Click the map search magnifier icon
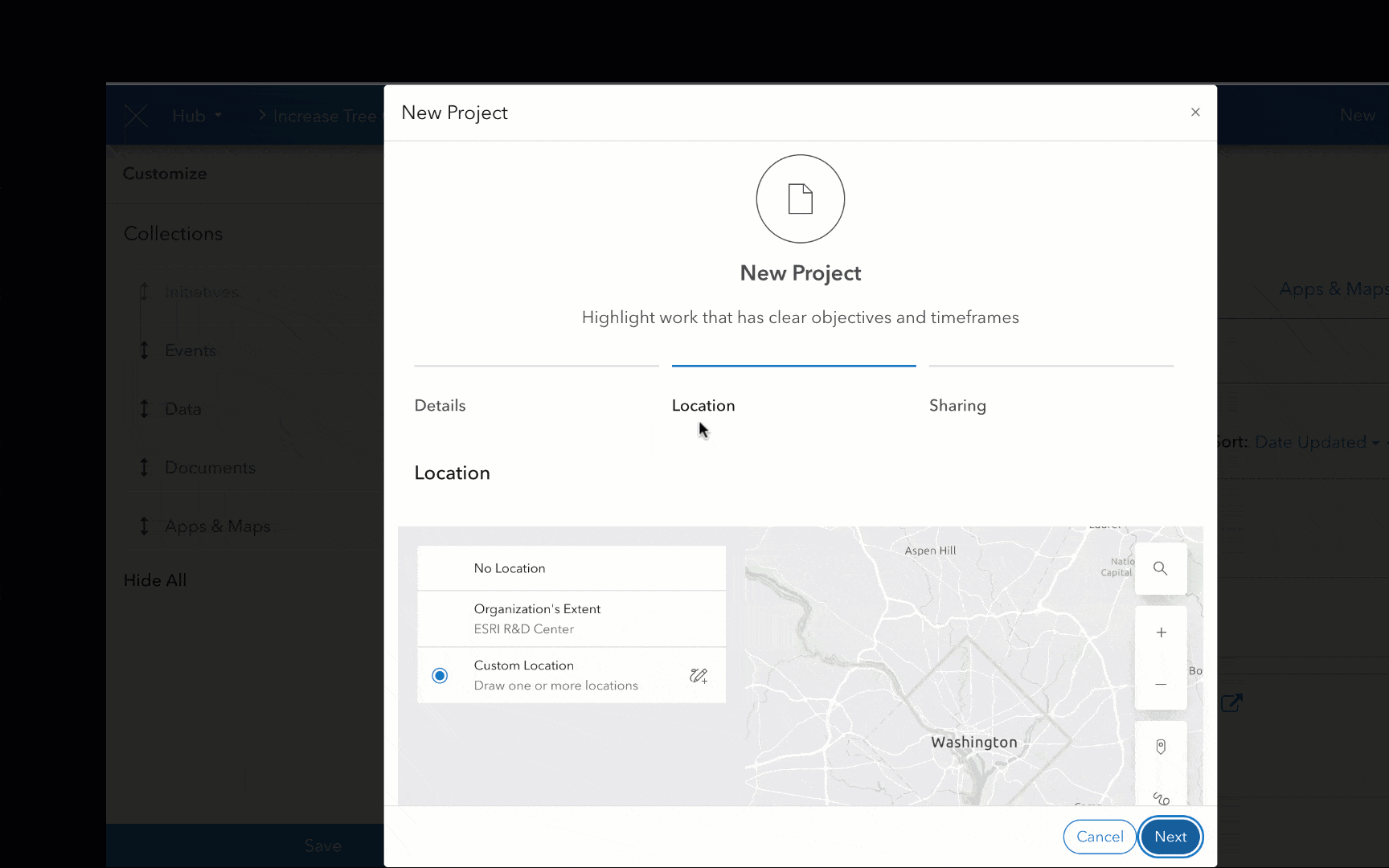Screen dimensions: 1389x868 [1161, 569]
